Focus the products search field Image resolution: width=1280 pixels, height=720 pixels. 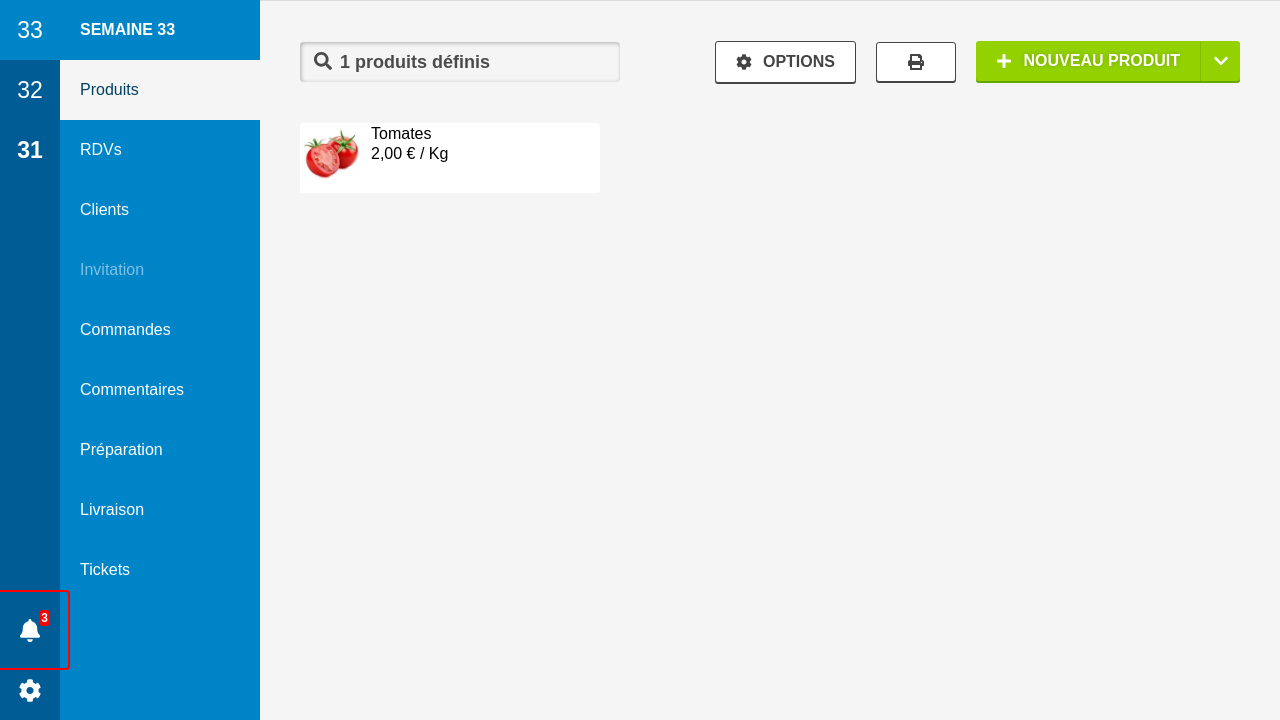460,62
